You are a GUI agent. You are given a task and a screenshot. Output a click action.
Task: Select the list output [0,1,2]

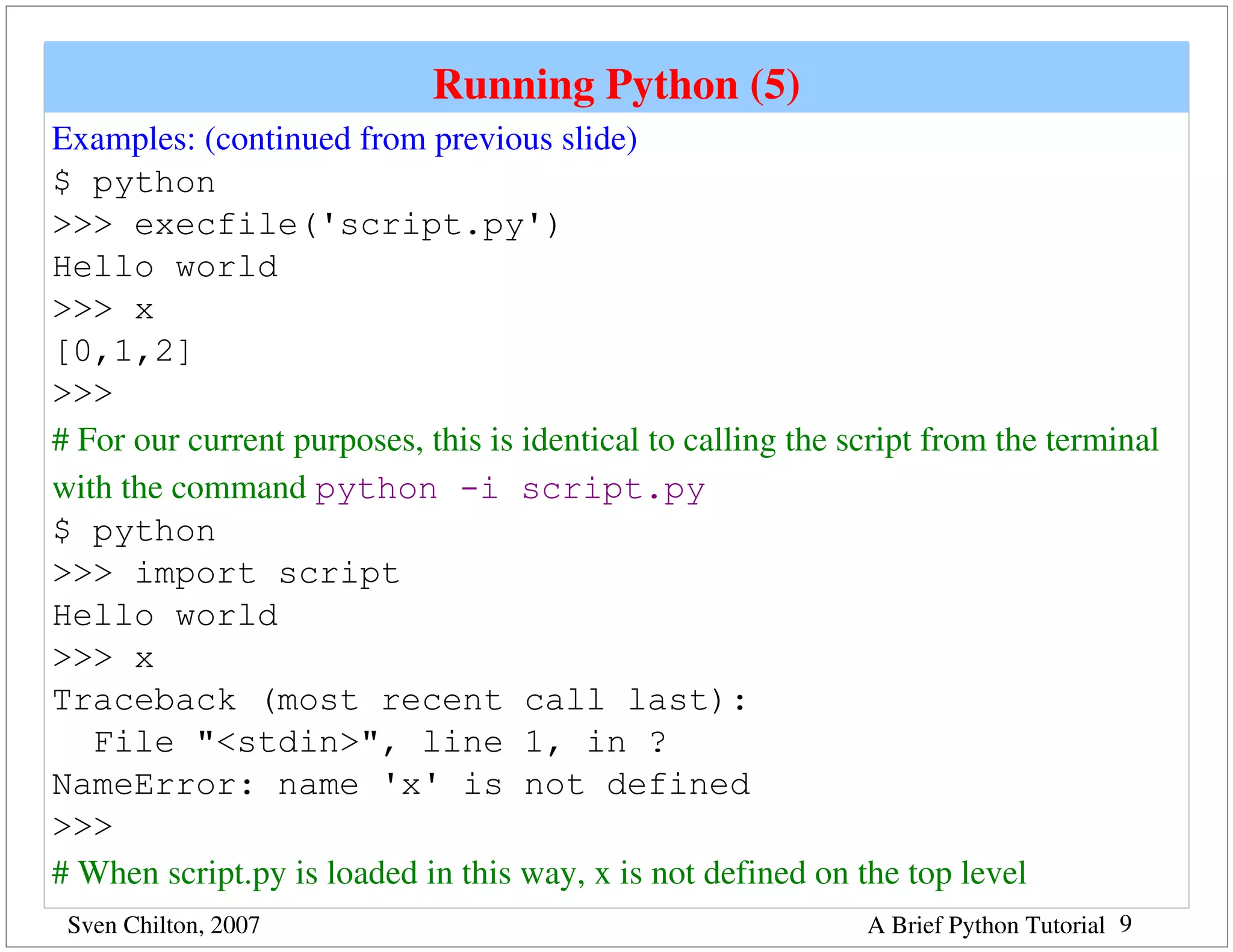click(x=122, y=352)
